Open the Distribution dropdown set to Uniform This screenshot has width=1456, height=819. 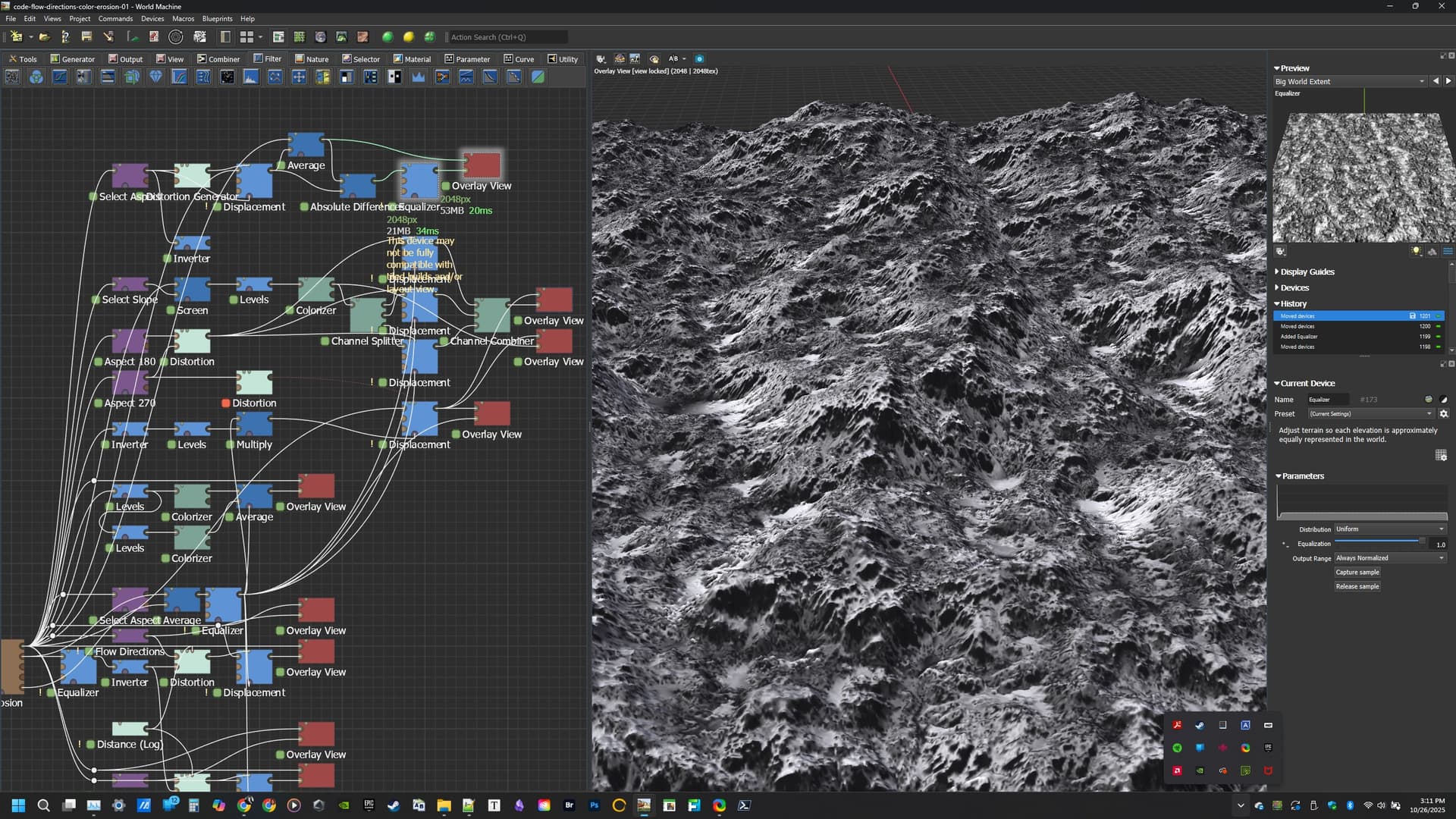pyautogui.click(x=1389, y=529)
